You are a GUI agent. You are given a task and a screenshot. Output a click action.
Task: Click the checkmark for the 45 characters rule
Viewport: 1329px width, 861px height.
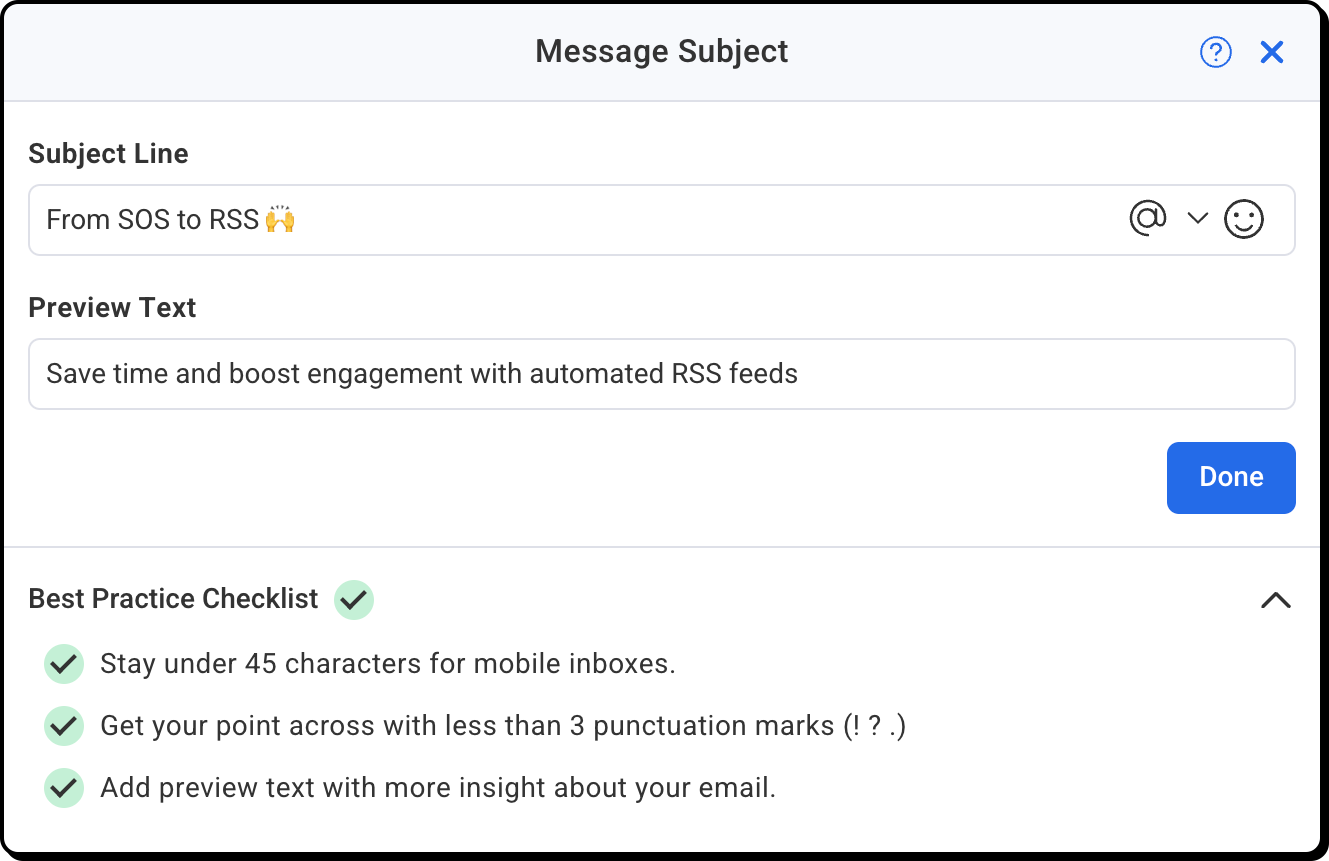click(x=64, y=664)
